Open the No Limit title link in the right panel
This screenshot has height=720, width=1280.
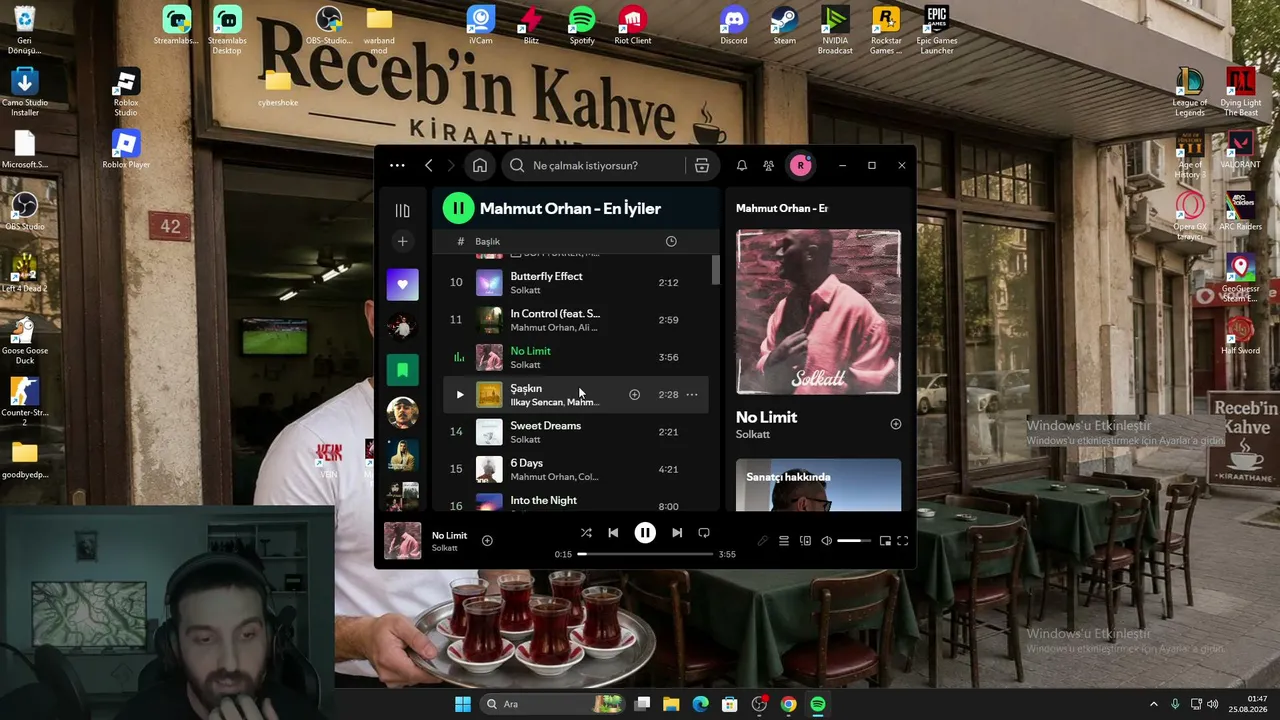point(766,417)
